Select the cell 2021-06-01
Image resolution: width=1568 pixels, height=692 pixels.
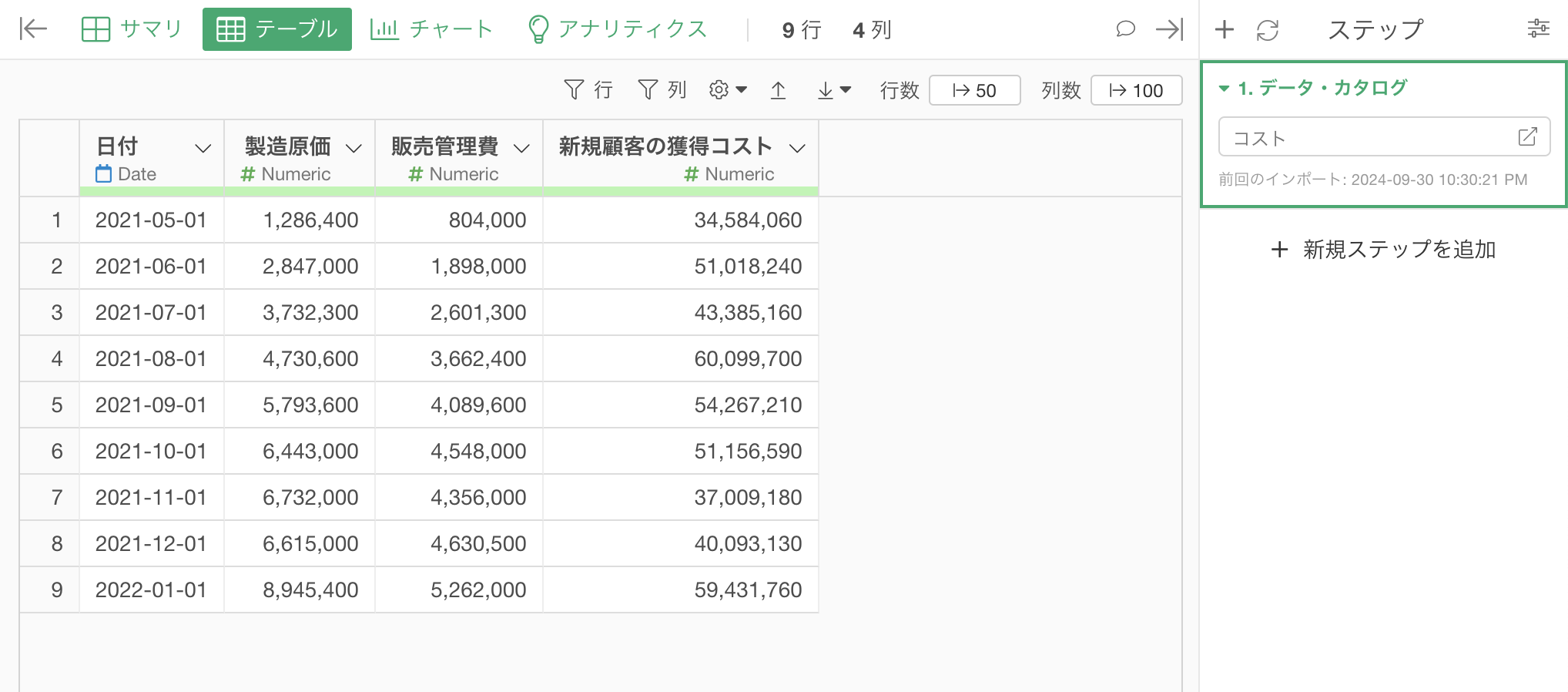pyautogui.click(x=151, y=267)
